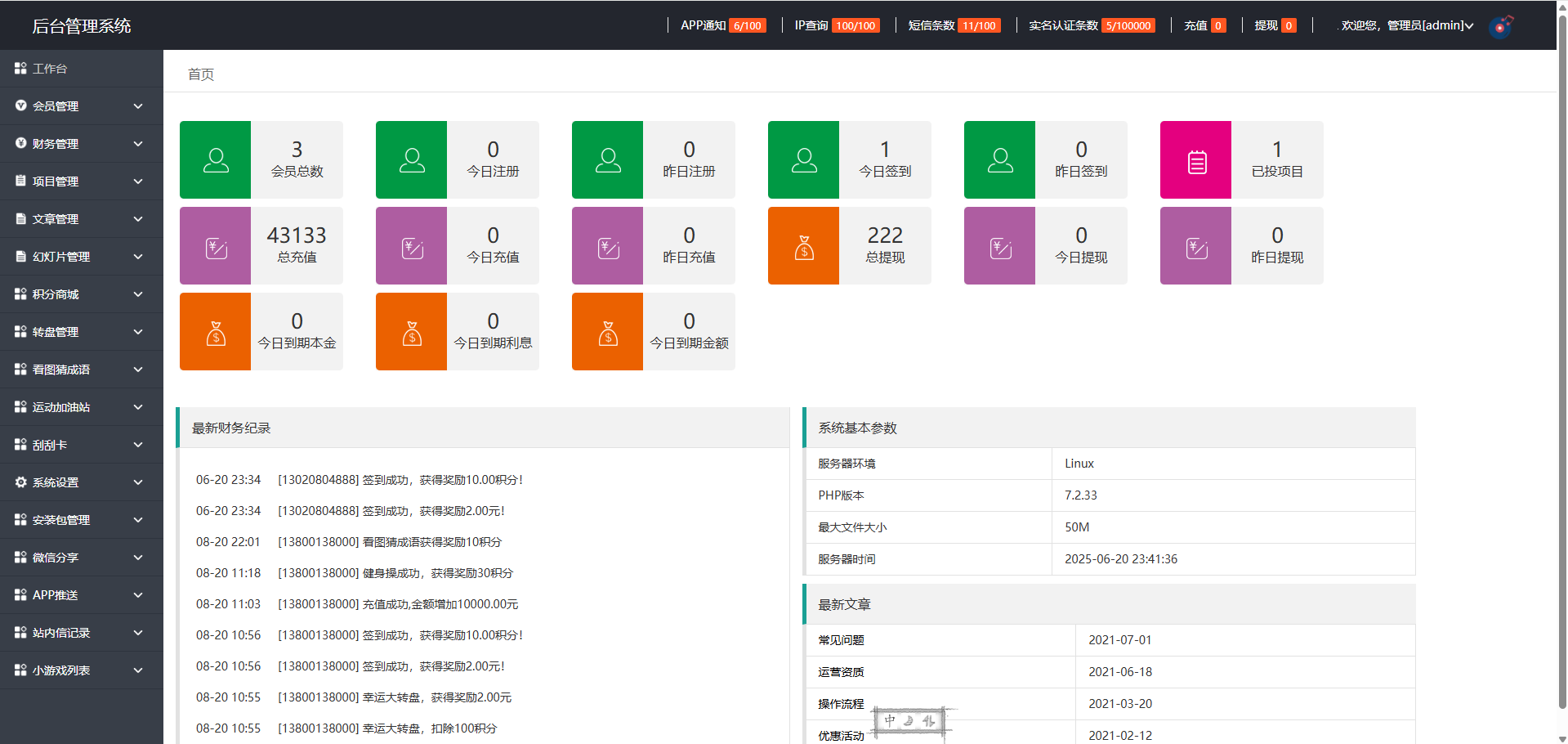The width and height of the screenshot is (1568, 744).
Task: Click the purple 昨日提现 card icon
Action: (x=1196, y=246)
